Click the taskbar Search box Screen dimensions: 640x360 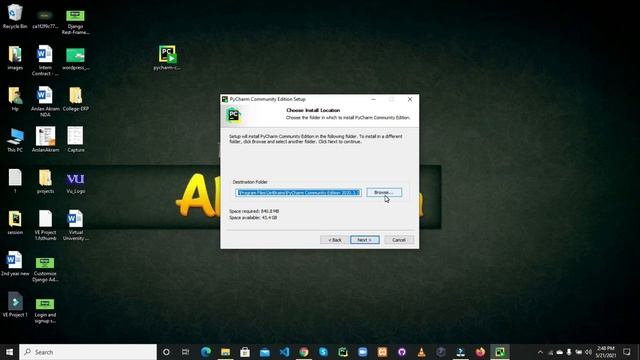point(88,352)
